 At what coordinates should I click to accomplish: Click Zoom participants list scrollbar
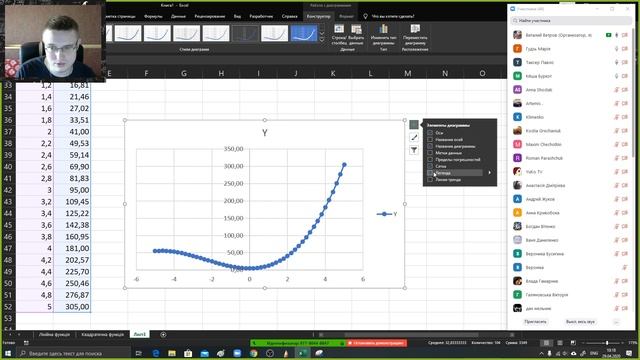pyautogui.click(x=633, y=92)
